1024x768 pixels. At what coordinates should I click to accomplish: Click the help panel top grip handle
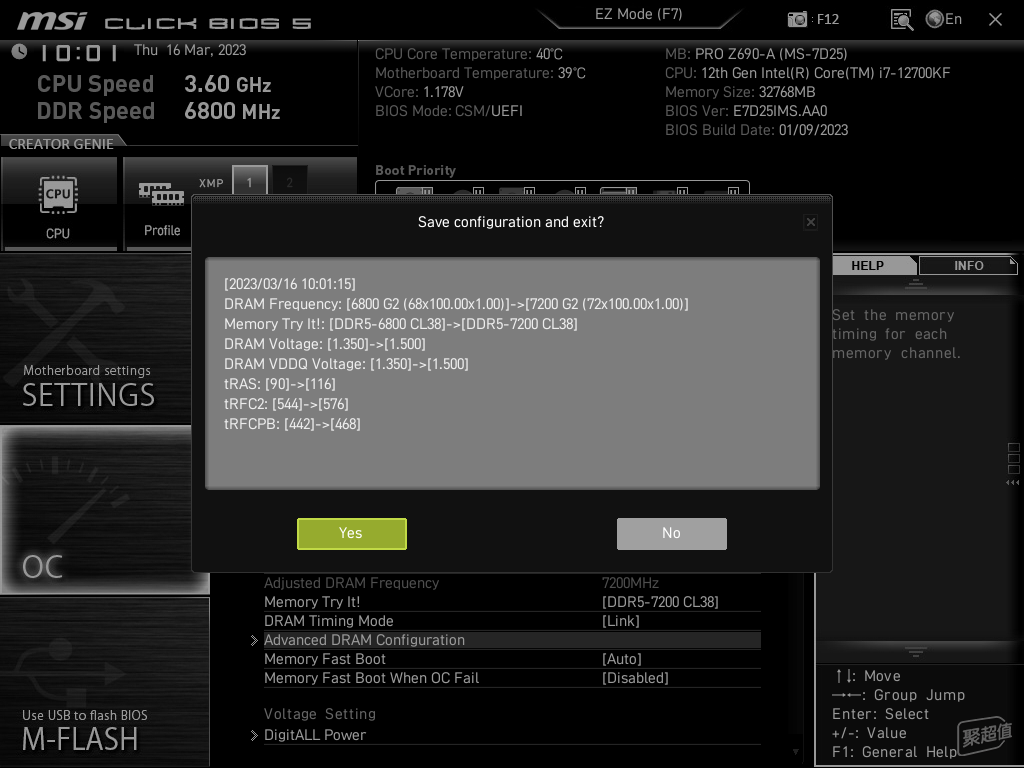coord(916,283)
